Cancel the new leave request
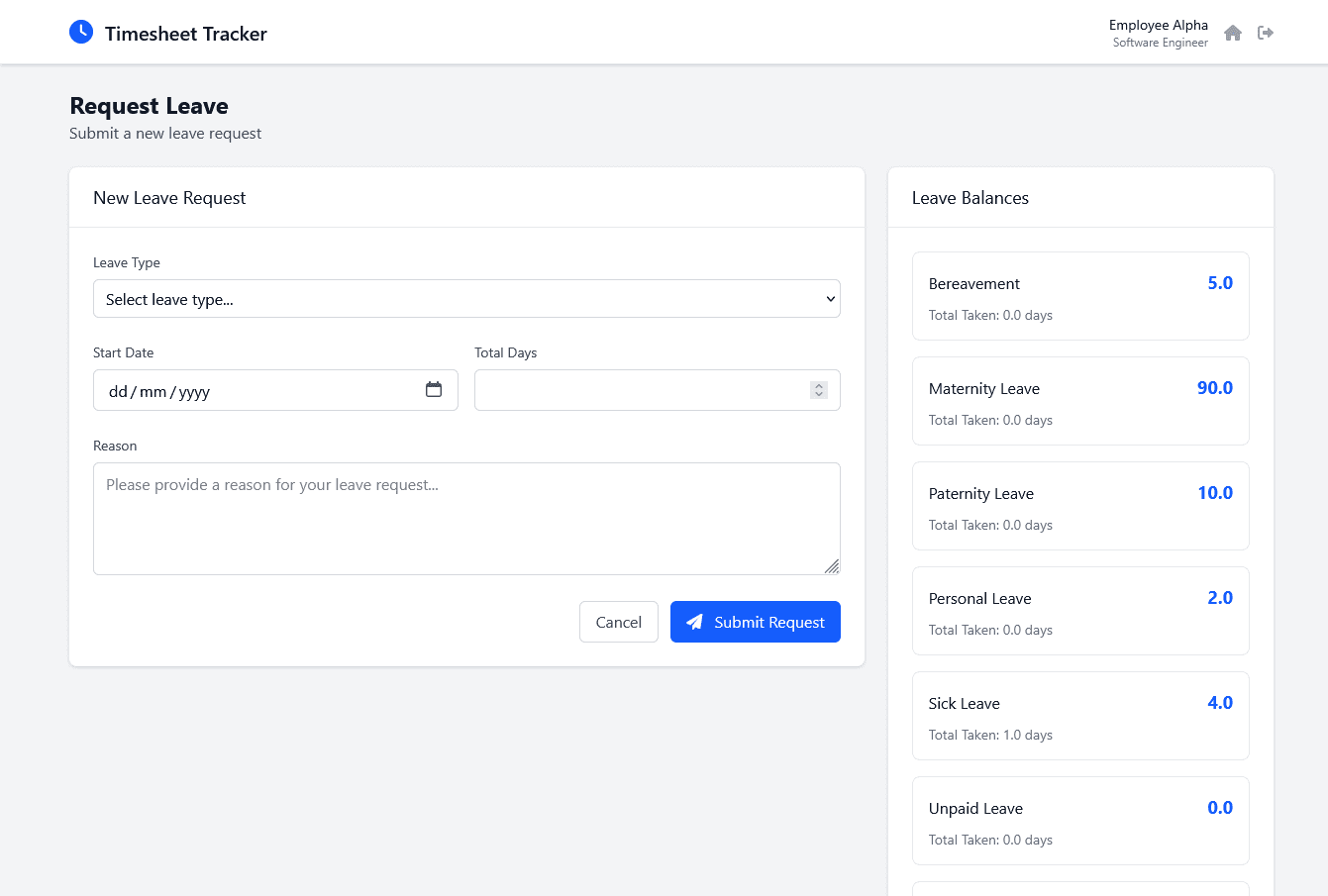 [618, 622]
